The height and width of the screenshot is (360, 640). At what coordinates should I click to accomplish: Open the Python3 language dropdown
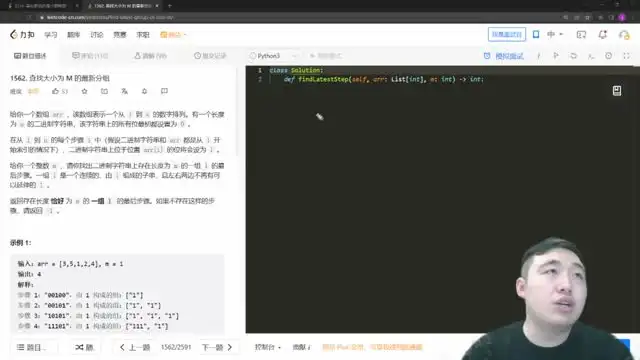pyautogui.click(x=273, y=56)
